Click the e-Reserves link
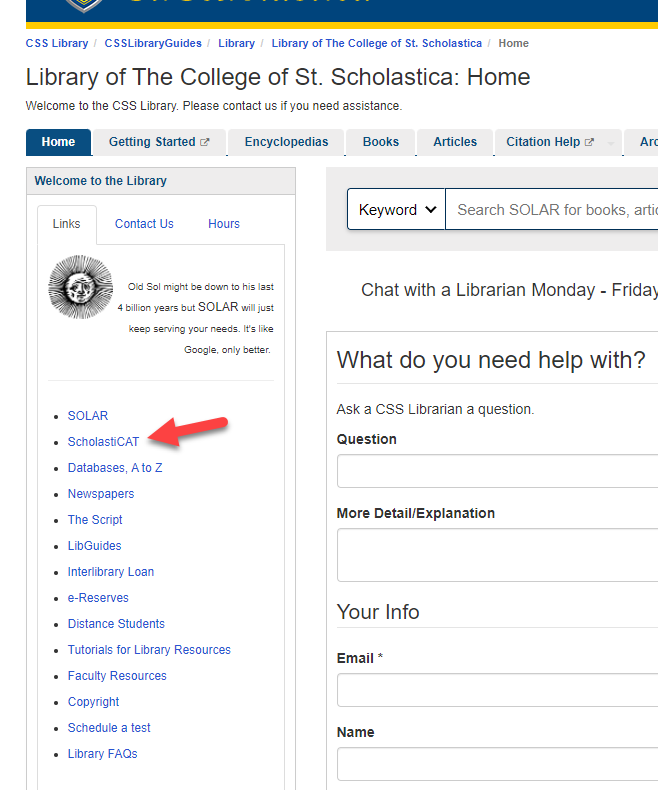 pos(98,598)
